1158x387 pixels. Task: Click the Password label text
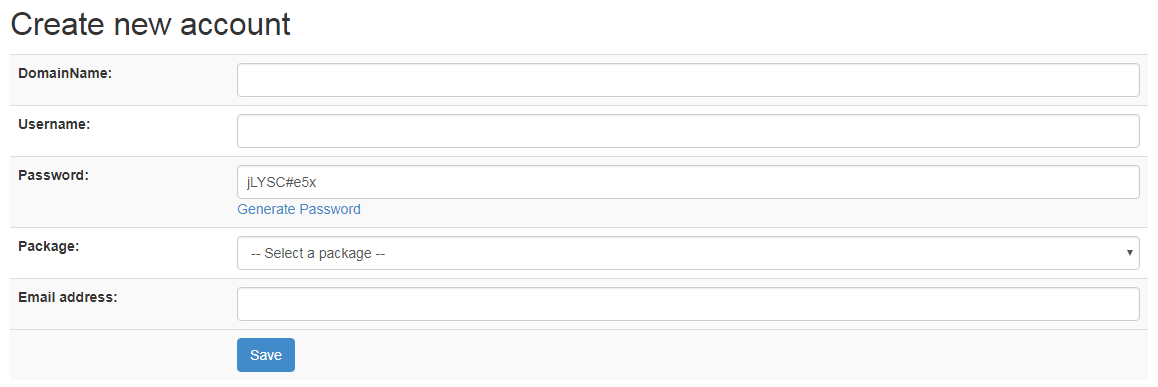pyautogui.click(x=53, y=175)
